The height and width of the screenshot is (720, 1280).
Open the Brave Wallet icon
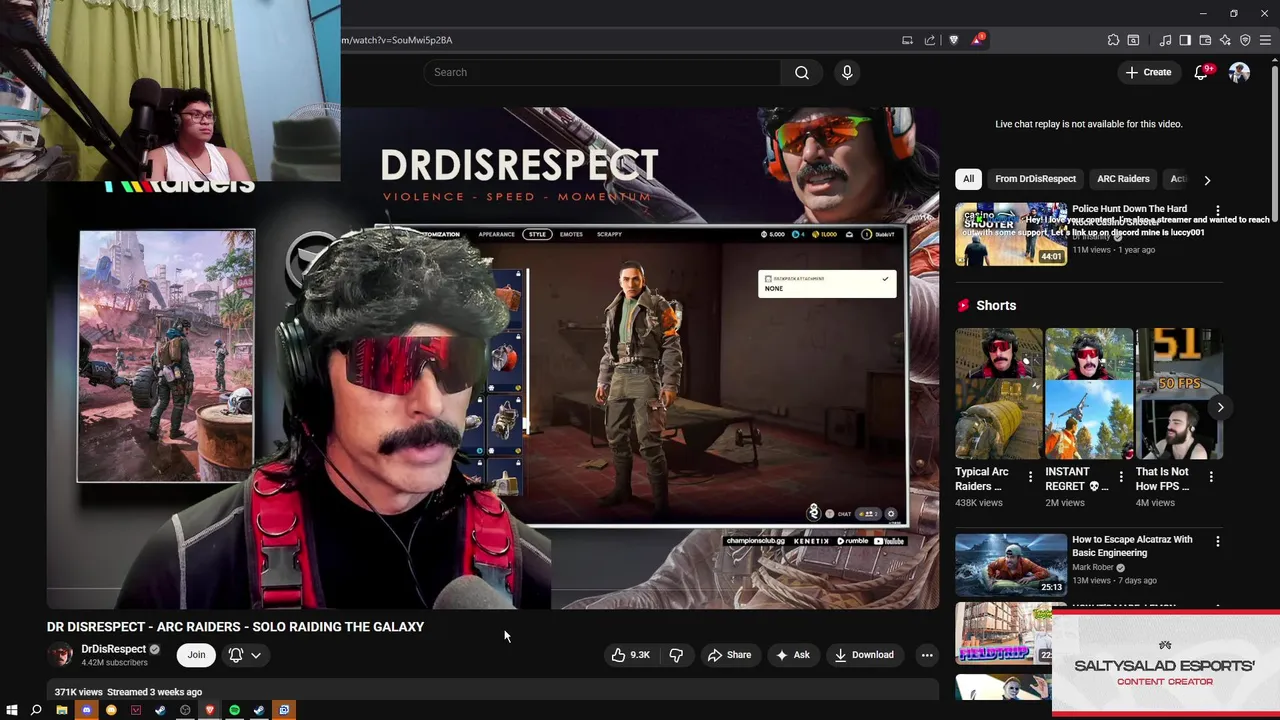pyautogui.click(x=1205, y=40)
